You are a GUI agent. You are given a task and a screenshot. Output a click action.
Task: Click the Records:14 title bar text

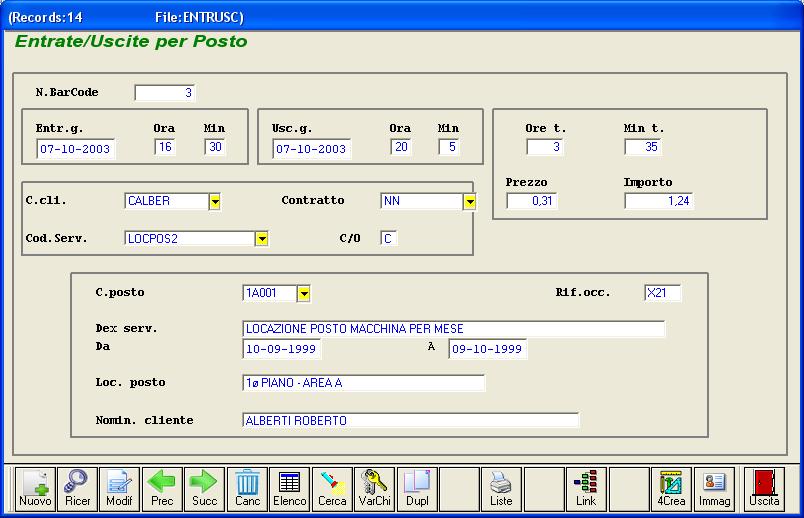pos(45,17)
